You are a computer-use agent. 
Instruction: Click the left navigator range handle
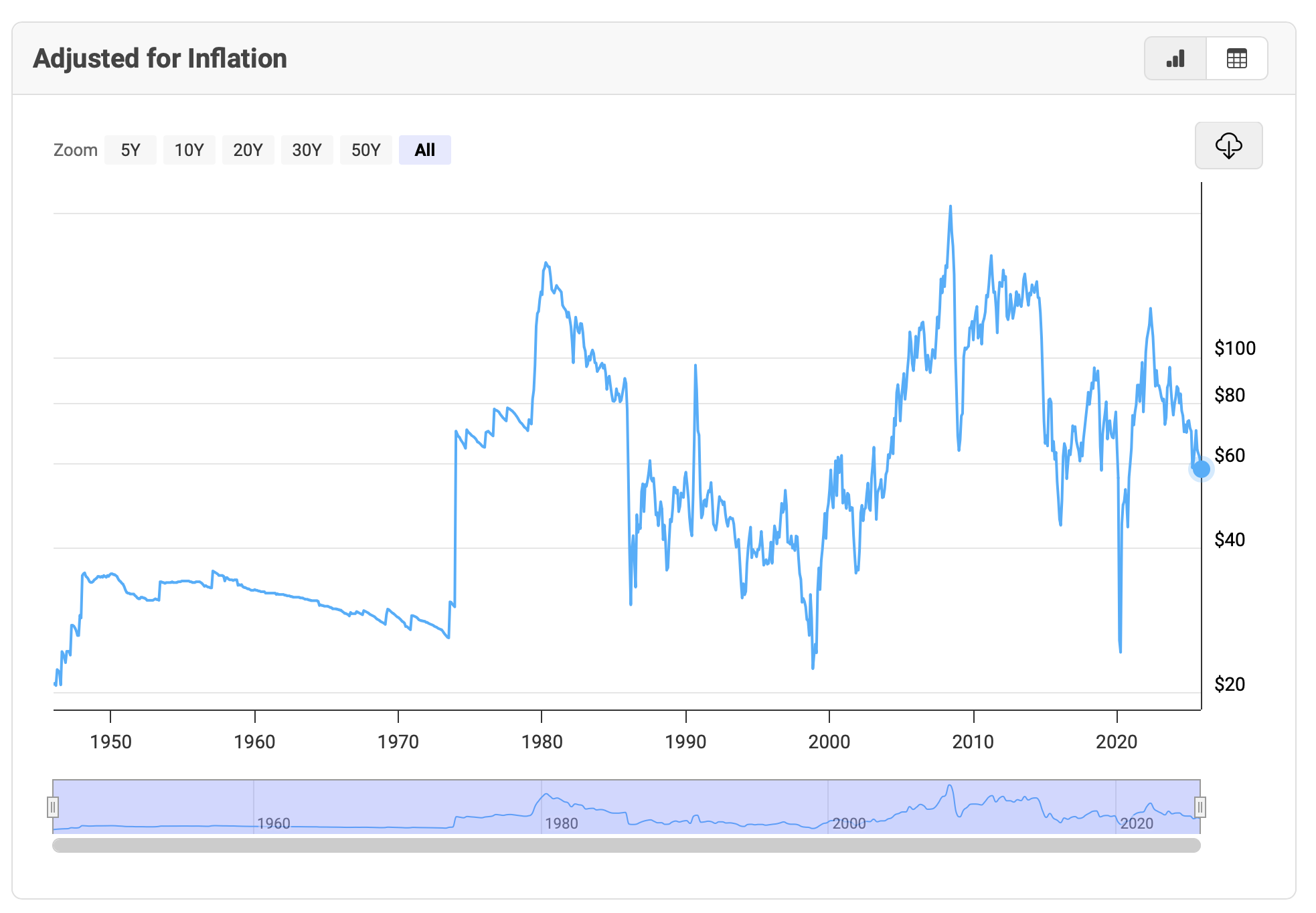point(53,807)
